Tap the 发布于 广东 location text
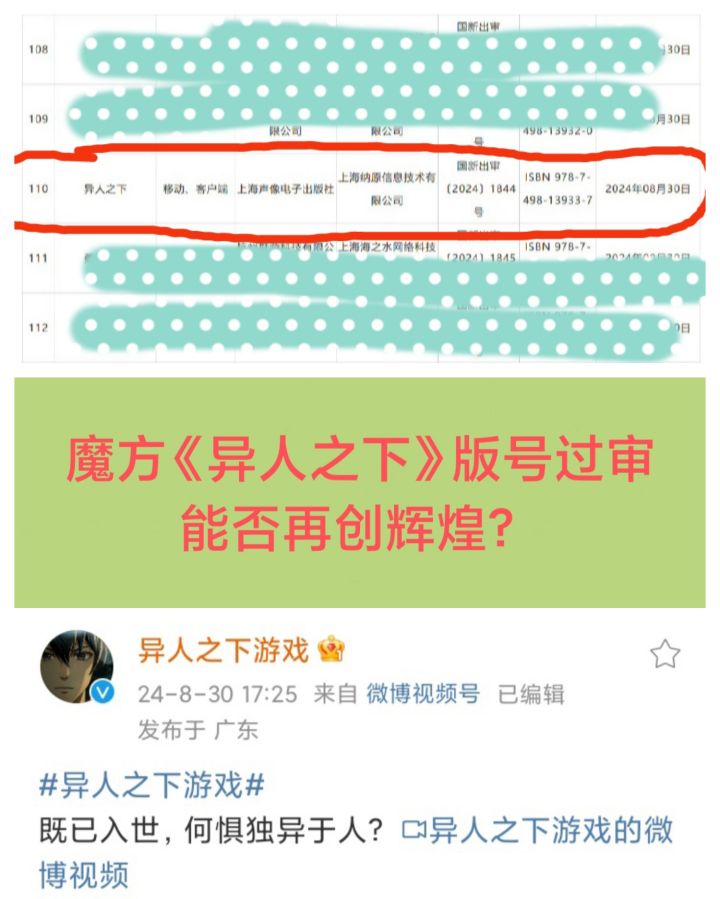Image resolution: width=720 pixels, height=899 pixels. pos(198,730)
